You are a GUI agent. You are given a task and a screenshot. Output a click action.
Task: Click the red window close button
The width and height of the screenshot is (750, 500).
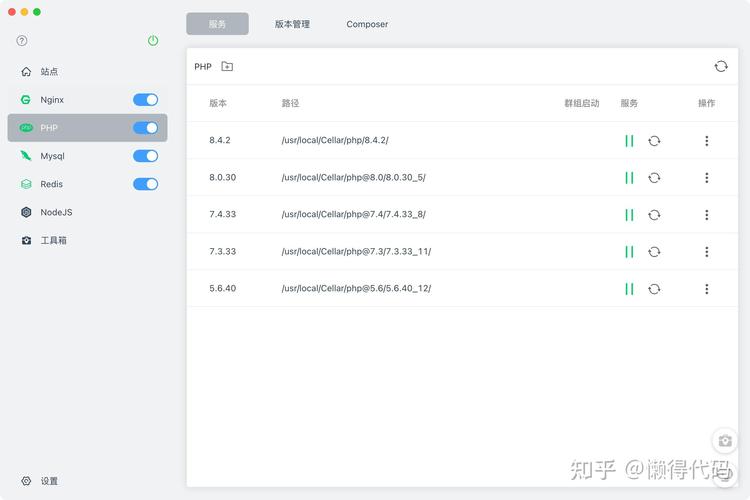pos(12,12)
